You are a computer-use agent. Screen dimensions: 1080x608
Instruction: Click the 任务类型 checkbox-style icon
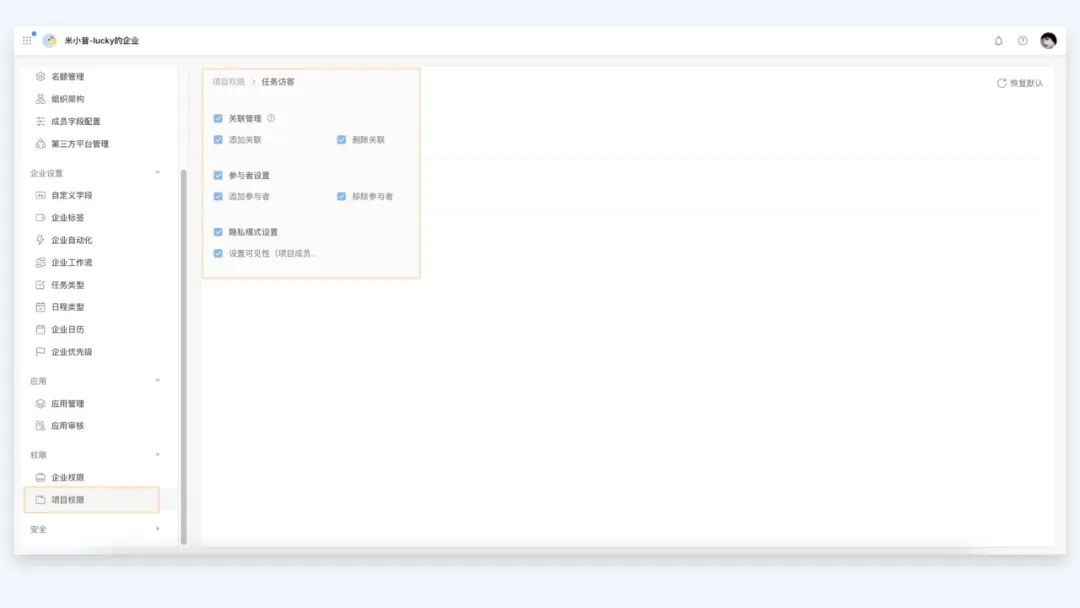[x=41, y=285]
